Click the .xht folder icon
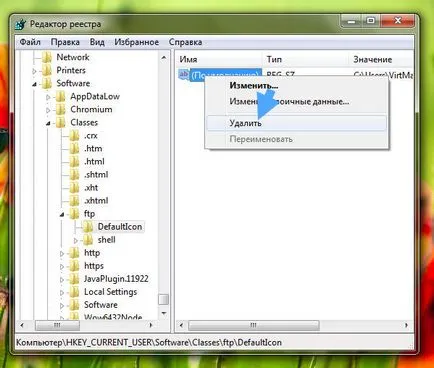Viewport: 434px width, 368px height. click(x=74, y=188)
